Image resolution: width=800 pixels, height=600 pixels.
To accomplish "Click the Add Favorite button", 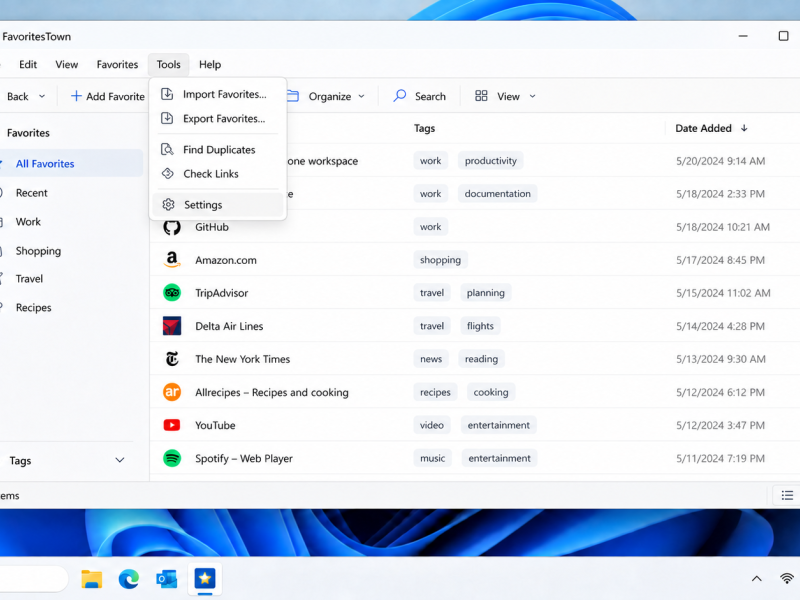I will 108,96.
